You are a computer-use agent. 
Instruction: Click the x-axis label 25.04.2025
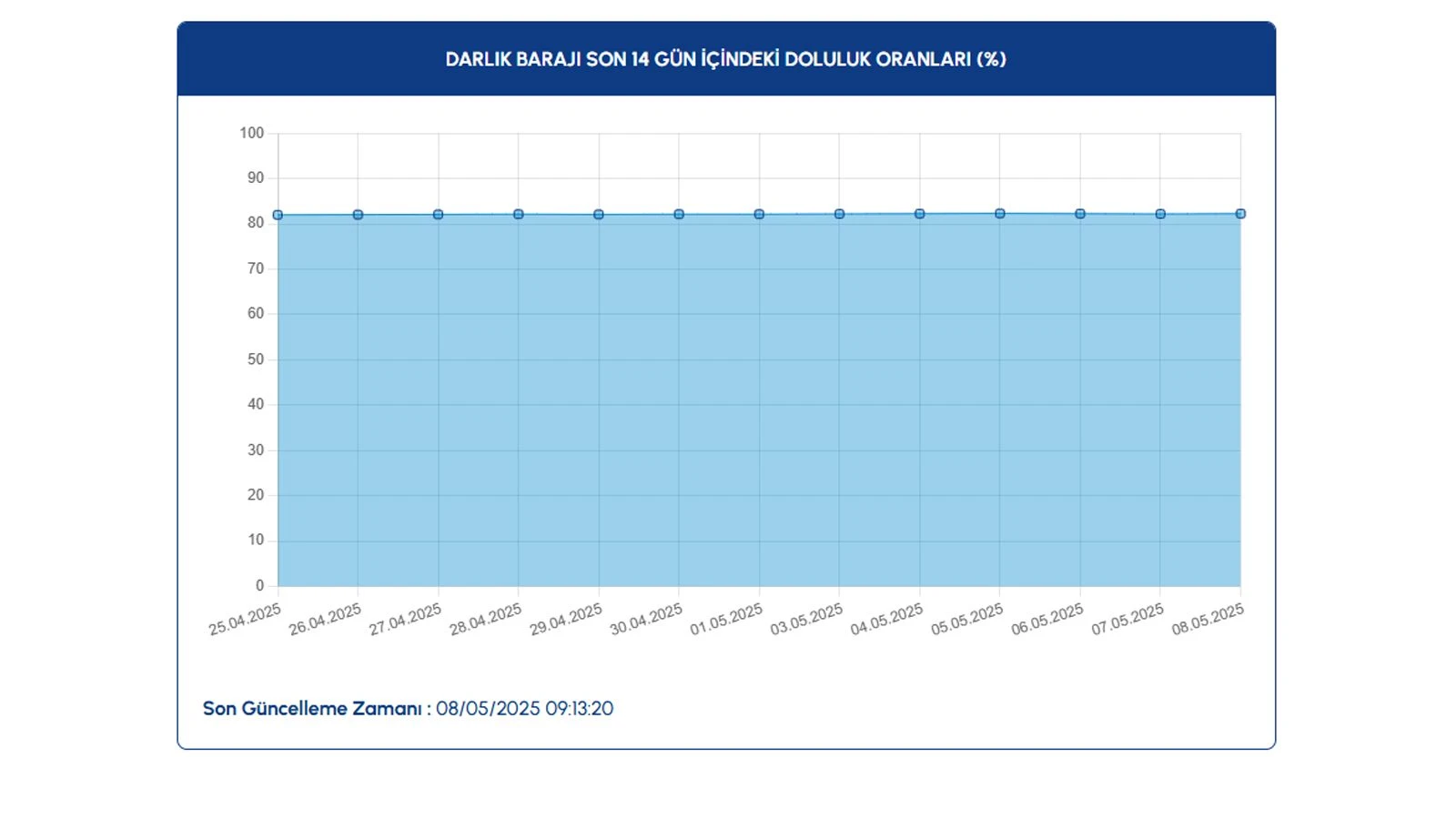click(x=245, y=620)
